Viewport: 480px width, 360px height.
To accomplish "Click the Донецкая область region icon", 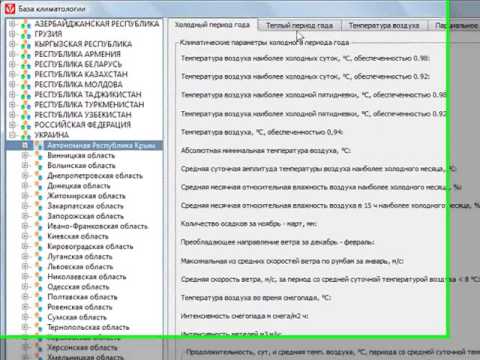I will point(39,186).
